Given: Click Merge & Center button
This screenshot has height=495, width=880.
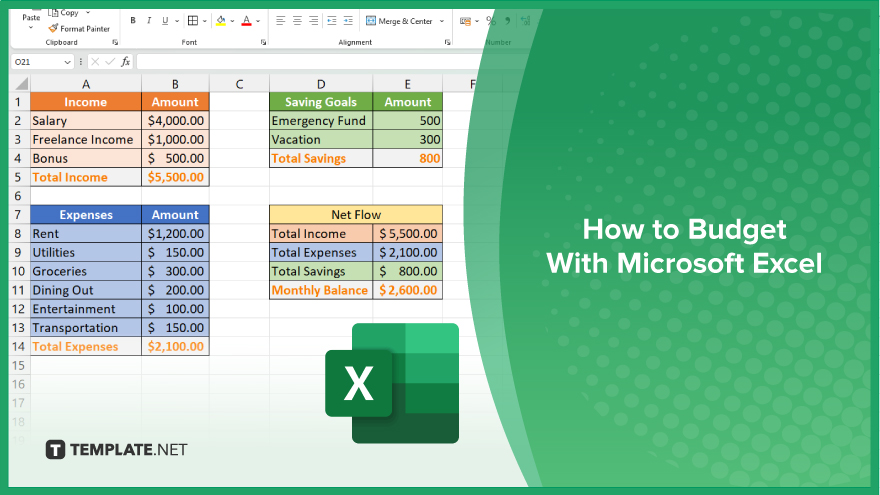Looking at the screenshot, I should [x=399, y=21].
